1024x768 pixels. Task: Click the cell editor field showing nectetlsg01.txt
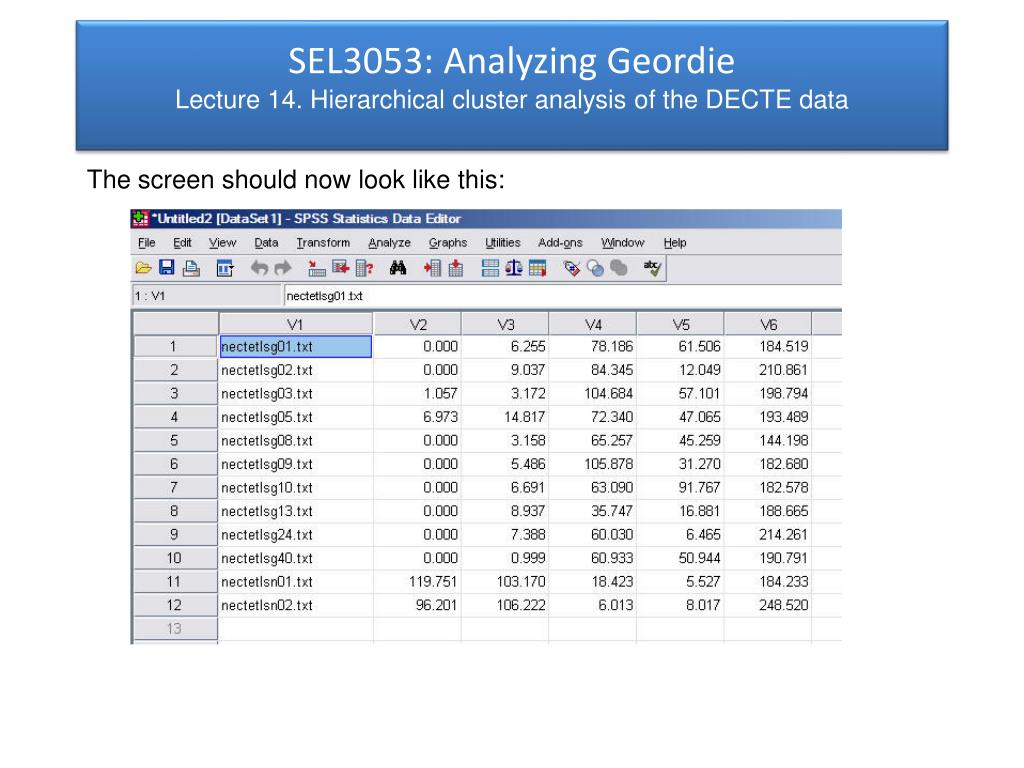(562, 296)
